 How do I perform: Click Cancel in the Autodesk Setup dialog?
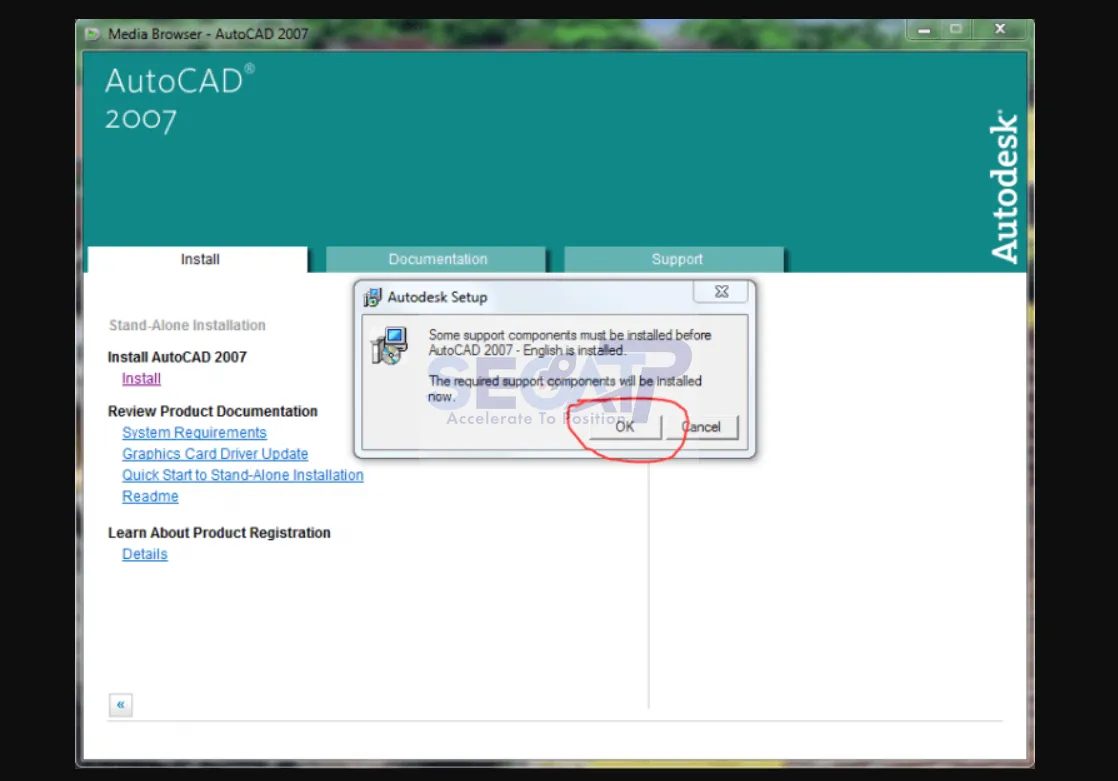coord(702,426)
